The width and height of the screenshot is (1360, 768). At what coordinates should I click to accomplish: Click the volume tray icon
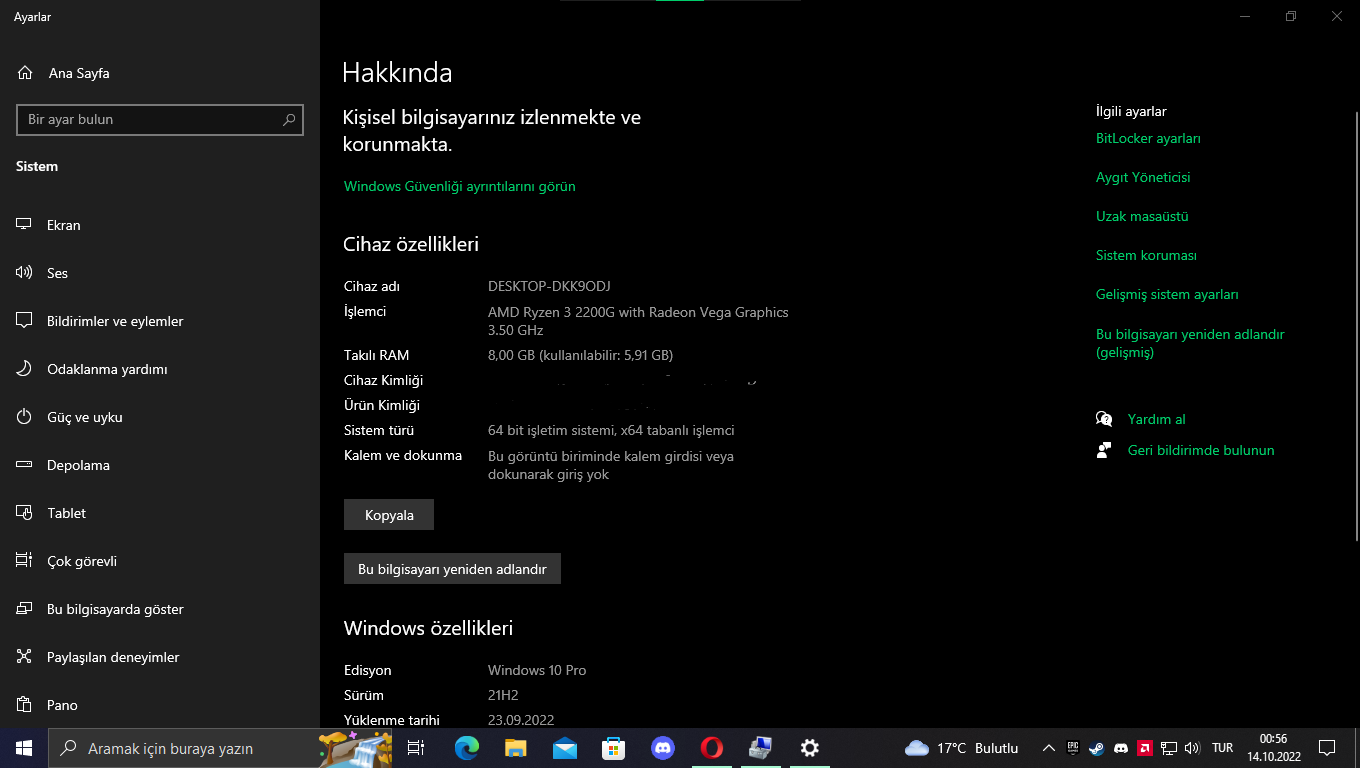(1191, 748)
